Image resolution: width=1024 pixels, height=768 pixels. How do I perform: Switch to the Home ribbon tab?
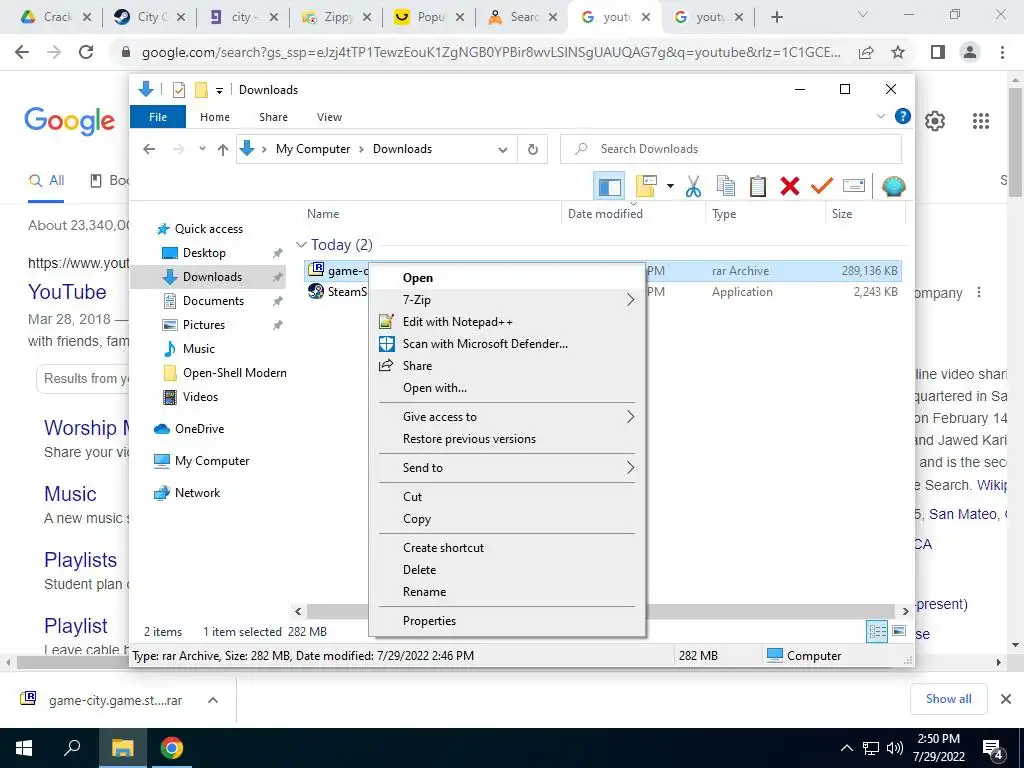pos(215,117)
